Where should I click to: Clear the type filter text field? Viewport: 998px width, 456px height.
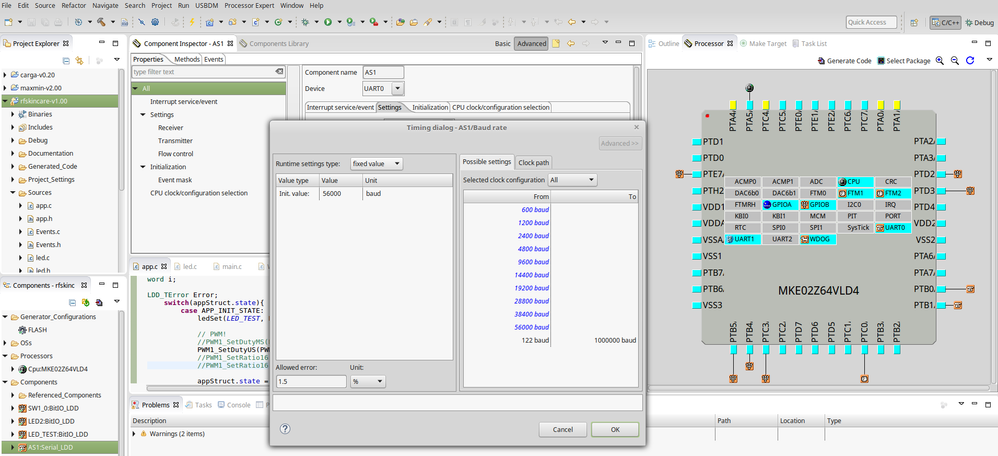[x=279, y=72]
